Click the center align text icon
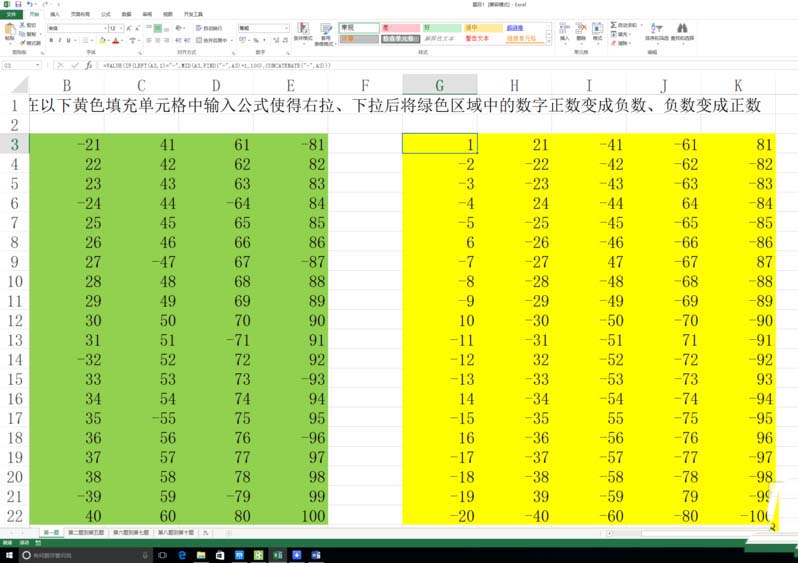The image size is (798, 563). 158,40
